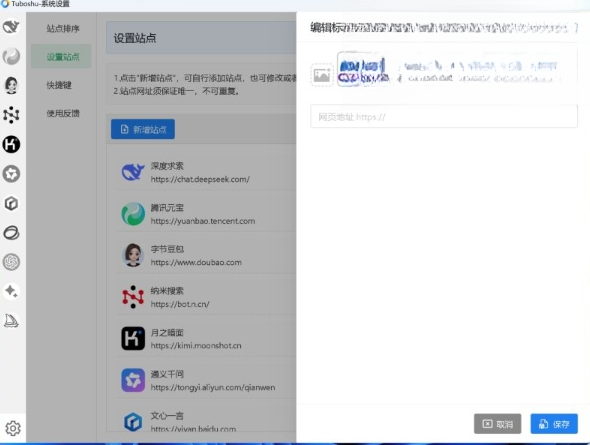Viewport: 590px width, 445px height.
Task: Select 字节豆包 site name
Action: tap(167, 249)
